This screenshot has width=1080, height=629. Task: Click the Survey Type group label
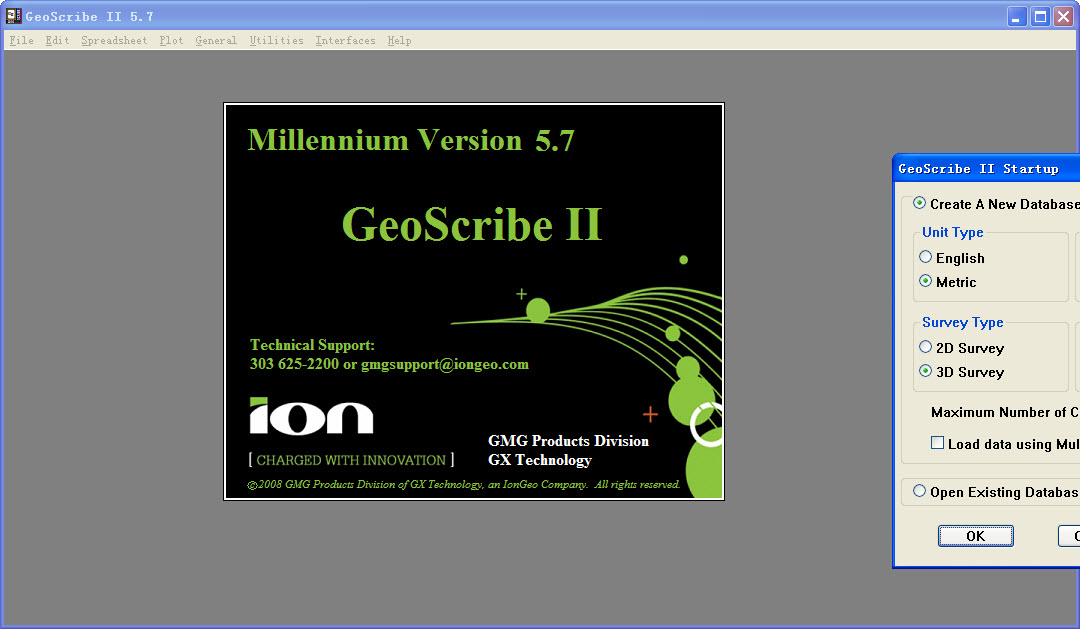click(x=962, y=322)
